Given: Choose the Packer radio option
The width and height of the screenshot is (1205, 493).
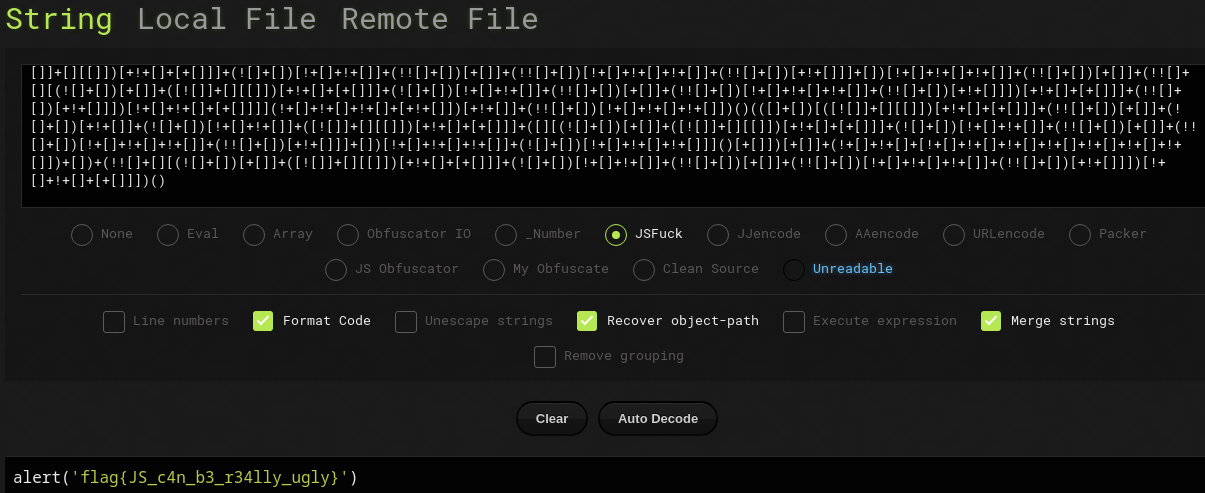Looking at the screenshot, I should [1080, 234].
